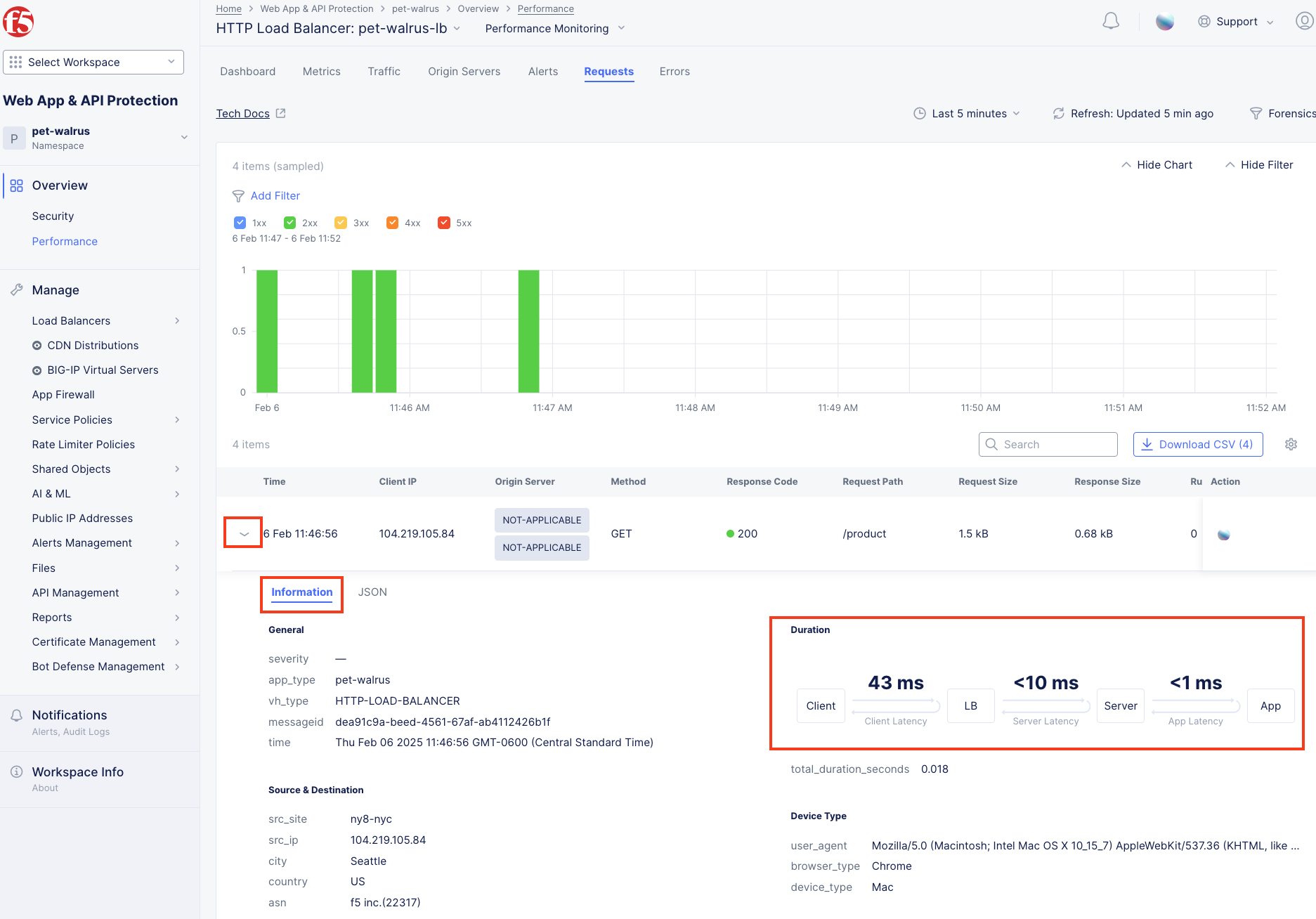Image resolution: width=1316 pixels, height=919 pixels.
Task: Open the Performance Monitoring dropdown
Action: pos(554,28)
